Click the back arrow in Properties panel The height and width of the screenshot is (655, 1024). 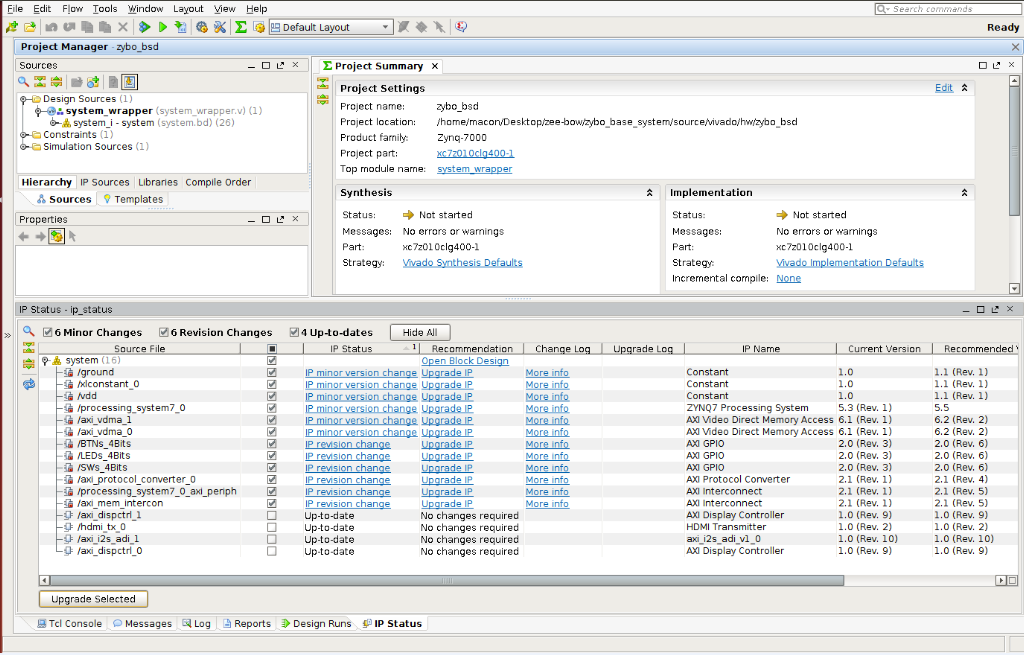click(x=24, y=236)
